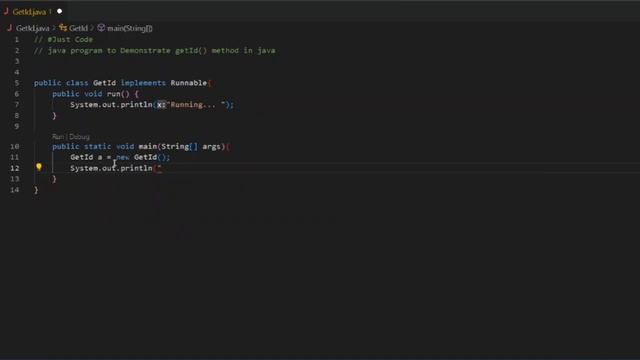640x360 pixels.
Task: Click the method symbol icon in breadcrumb
Action: click(x=101, y=28)
